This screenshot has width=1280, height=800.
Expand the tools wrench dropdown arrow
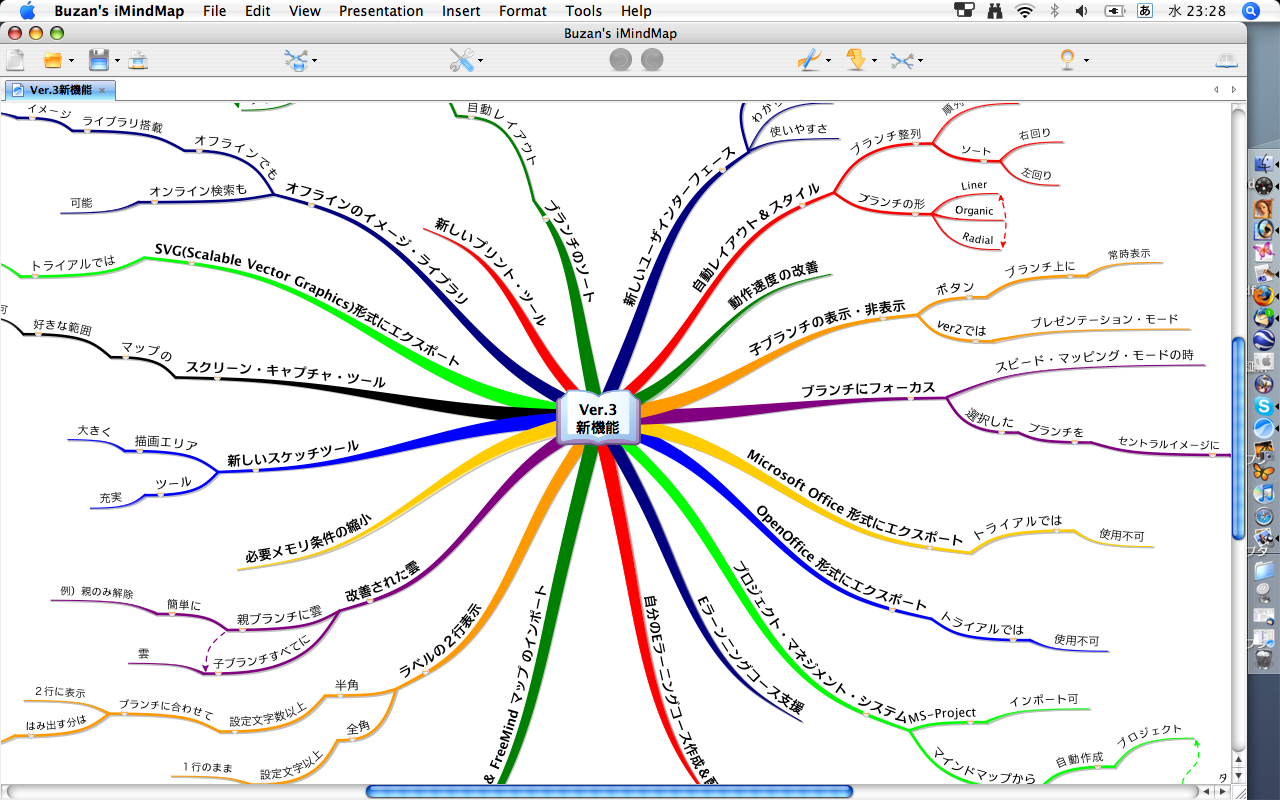pyautogui.click(x=481, y=61)
